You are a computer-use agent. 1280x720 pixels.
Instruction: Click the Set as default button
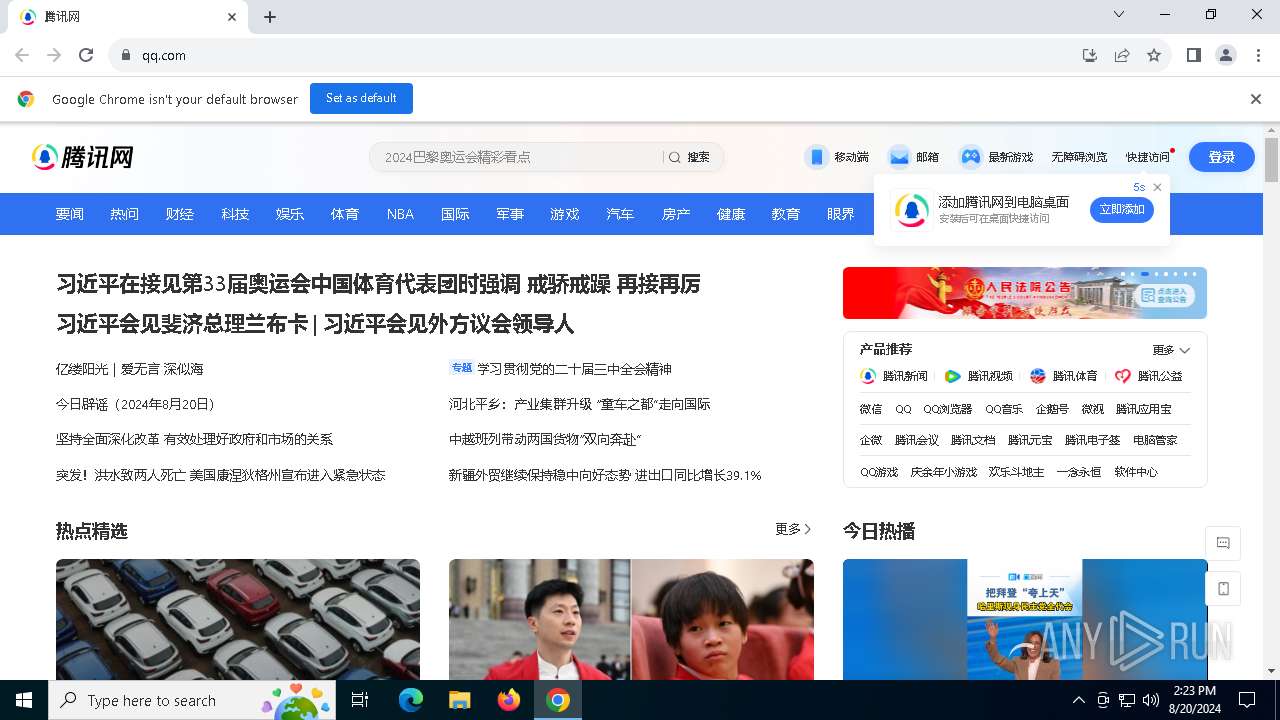[361, 98]
